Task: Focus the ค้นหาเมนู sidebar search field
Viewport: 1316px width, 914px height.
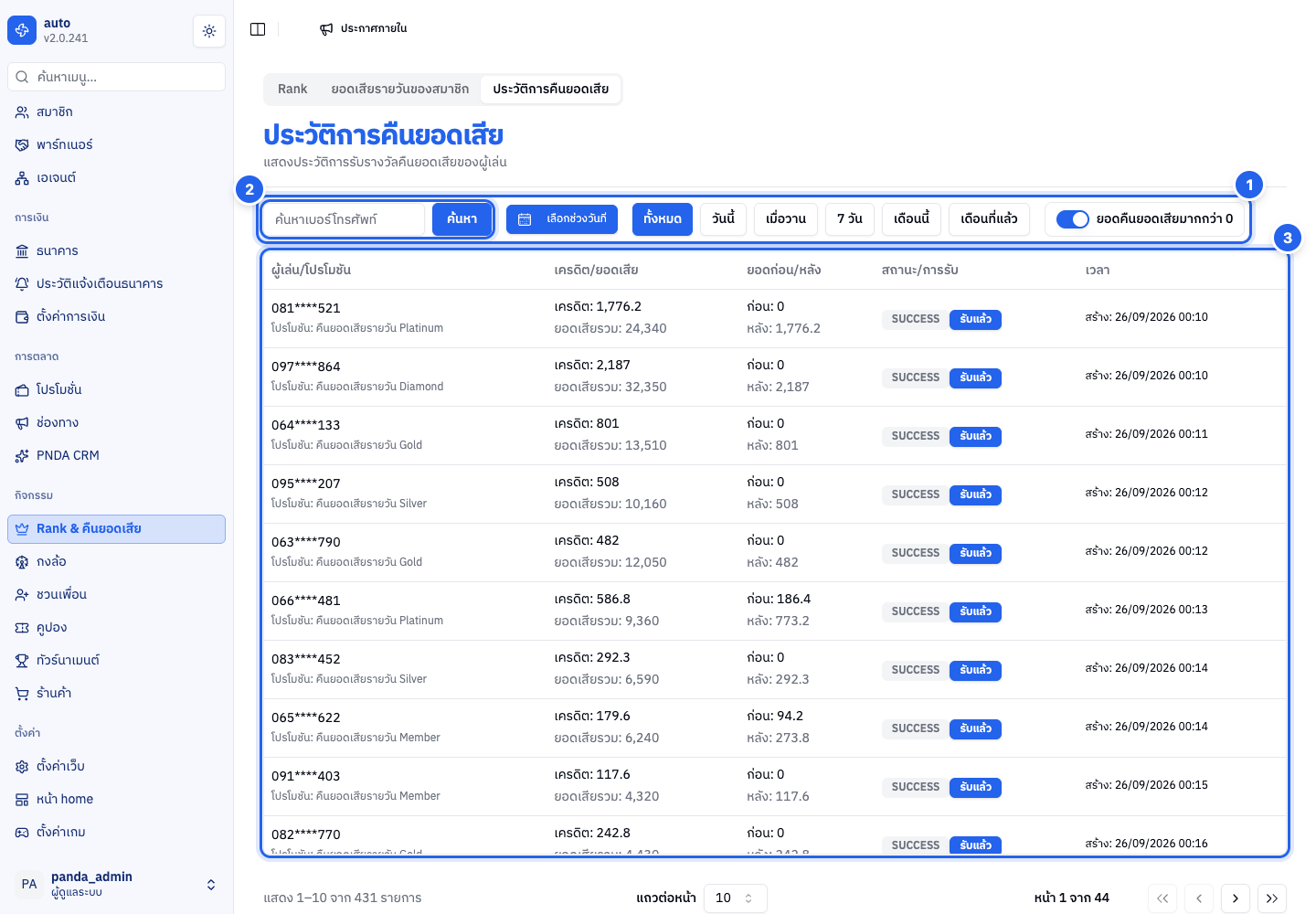Action: [117, 77]
